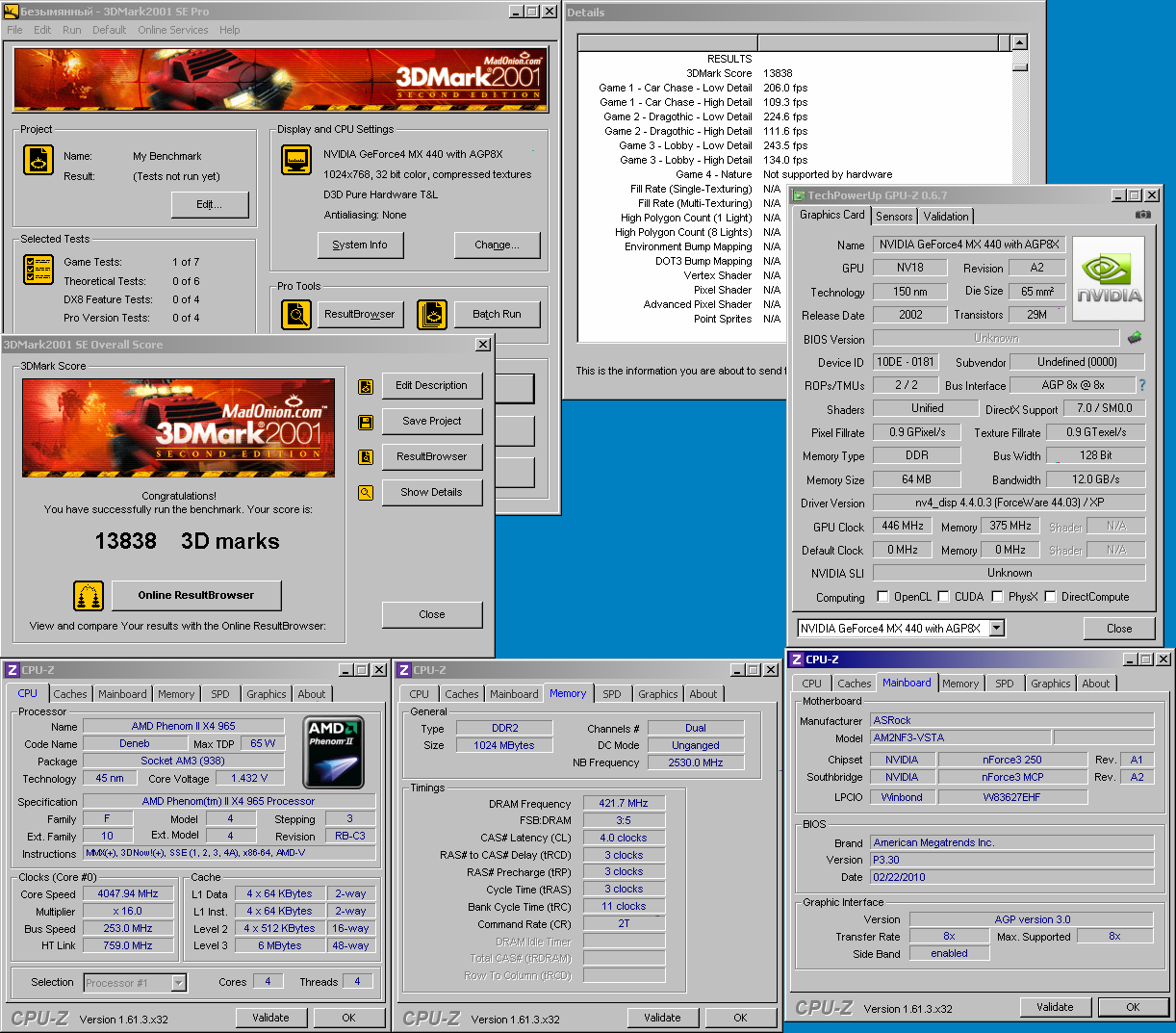Click the magnifier icon beside Show Details
This screenshot has width=1176, height=1033.
[x=366, y=493]
